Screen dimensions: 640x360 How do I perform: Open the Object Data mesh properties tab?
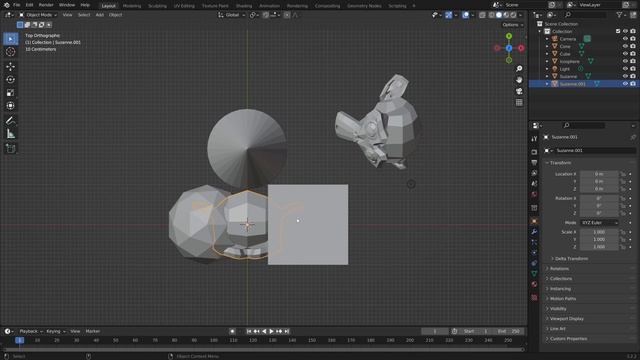(534, 273)
